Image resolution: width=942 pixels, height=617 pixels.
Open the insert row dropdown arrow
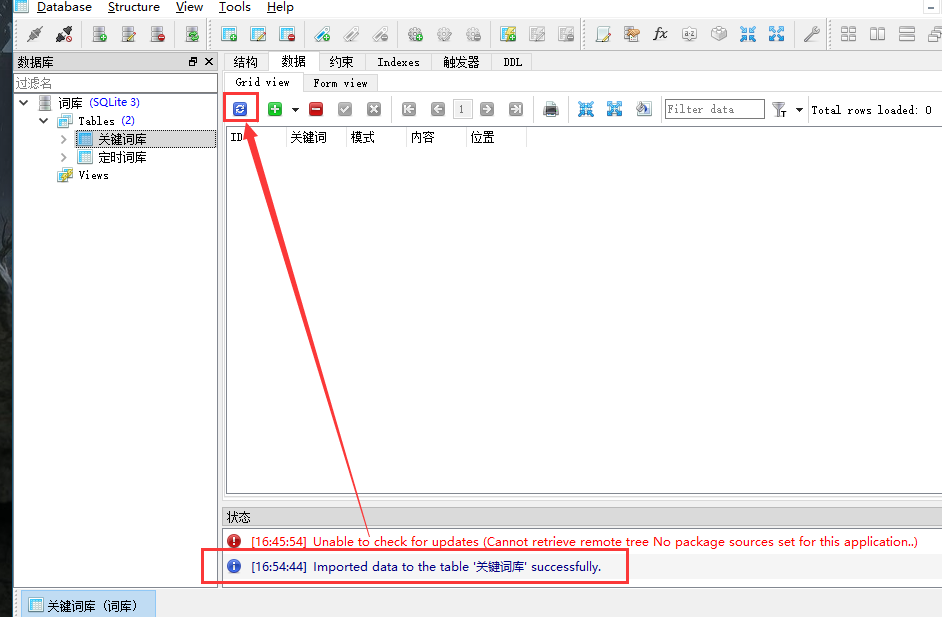295,110
